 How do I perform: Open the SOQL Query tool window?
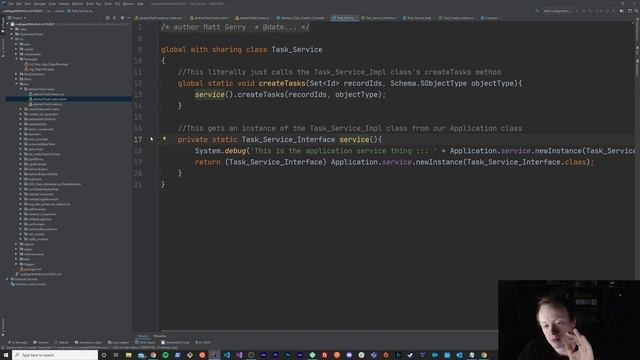coord(145,342)
